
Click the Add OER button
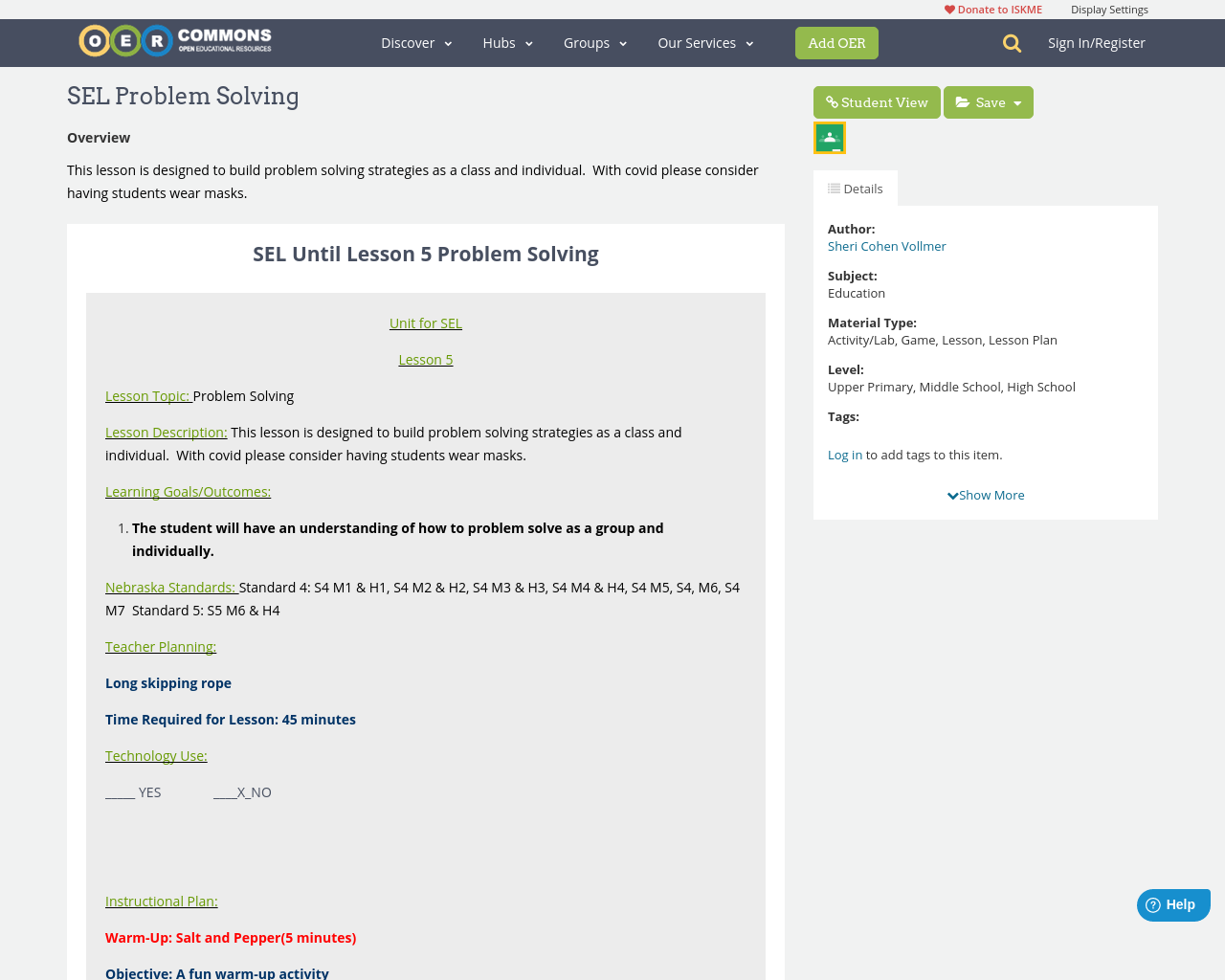tap(836, 42)
